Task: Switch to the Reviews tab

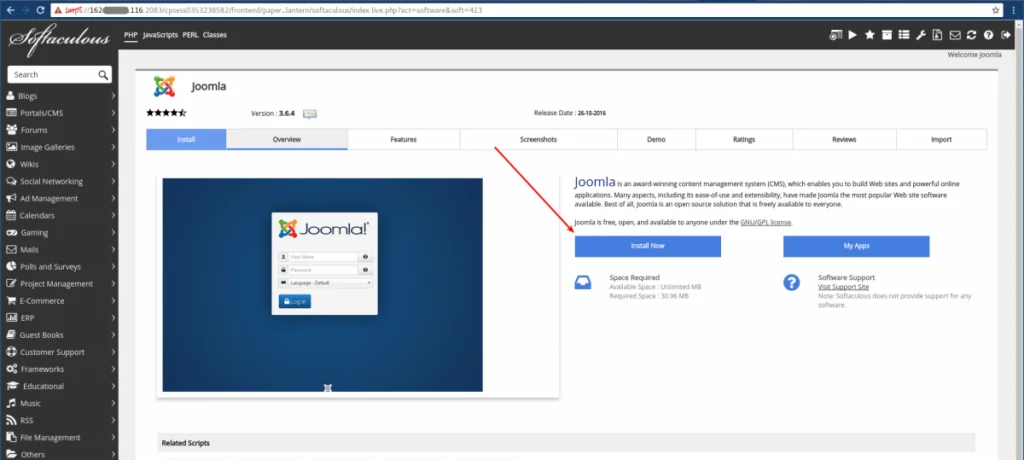Action: (x=844, y=139)
